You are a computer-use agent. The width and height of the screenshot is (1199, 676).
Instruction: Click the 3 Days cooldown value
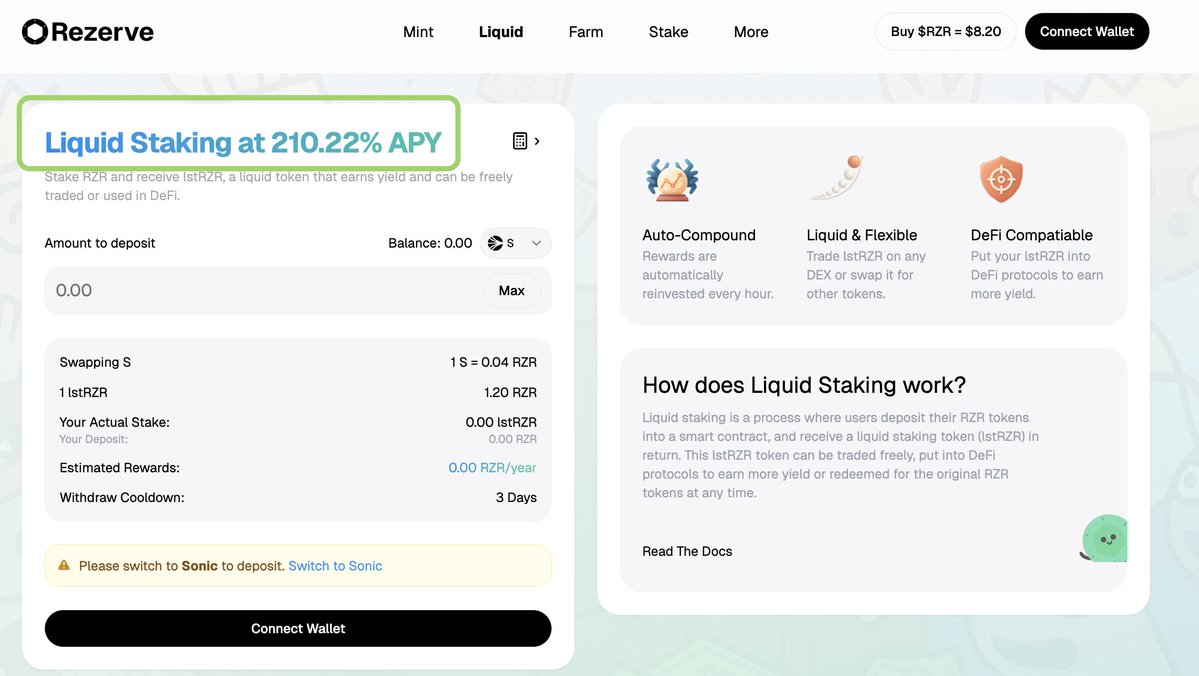(x=516, y=497)
